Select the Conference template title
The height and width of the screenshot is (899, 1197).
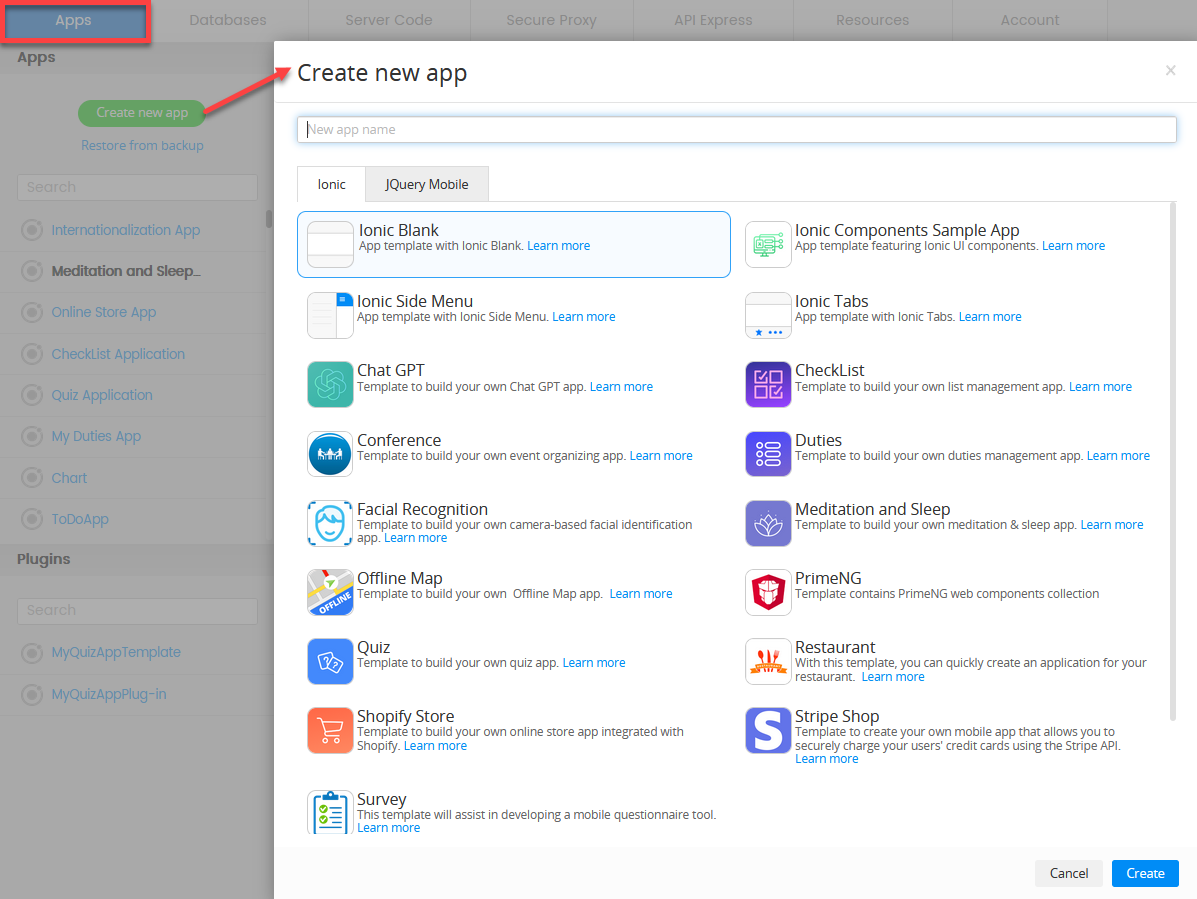click(399, 440)
